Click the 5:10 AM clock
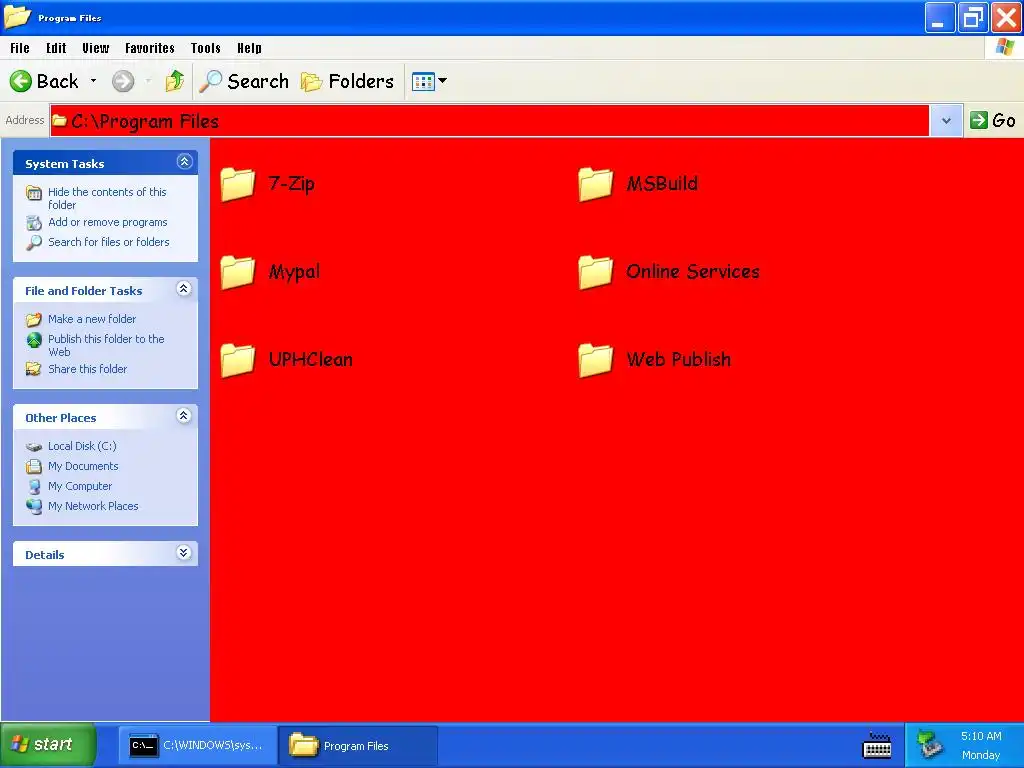The height and width of the screenshot is (768, 1024). click(981, 736)
